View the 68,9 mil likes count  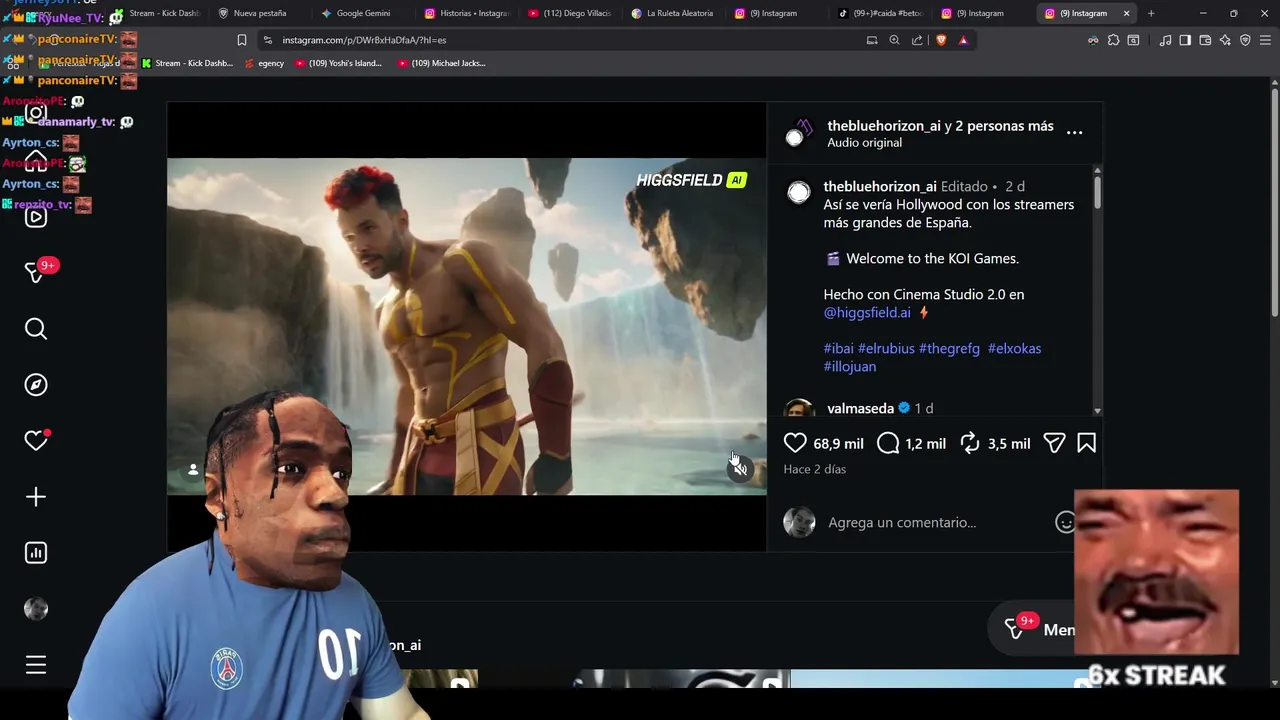(x=838, y=444)
